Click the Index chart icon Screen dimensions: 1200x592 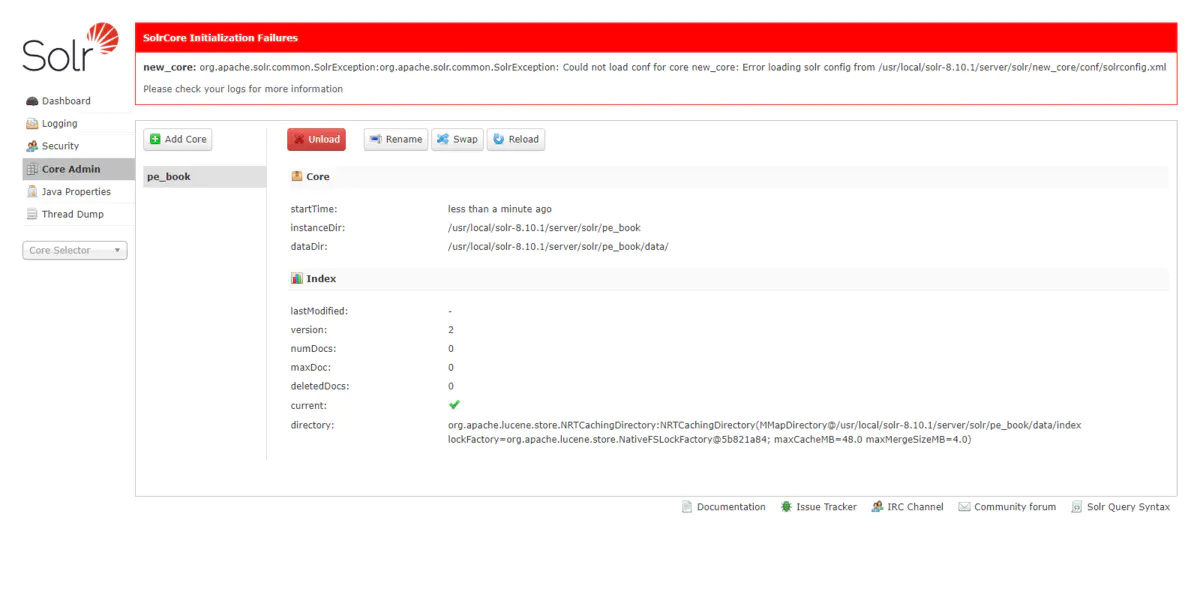pos(297,278)
